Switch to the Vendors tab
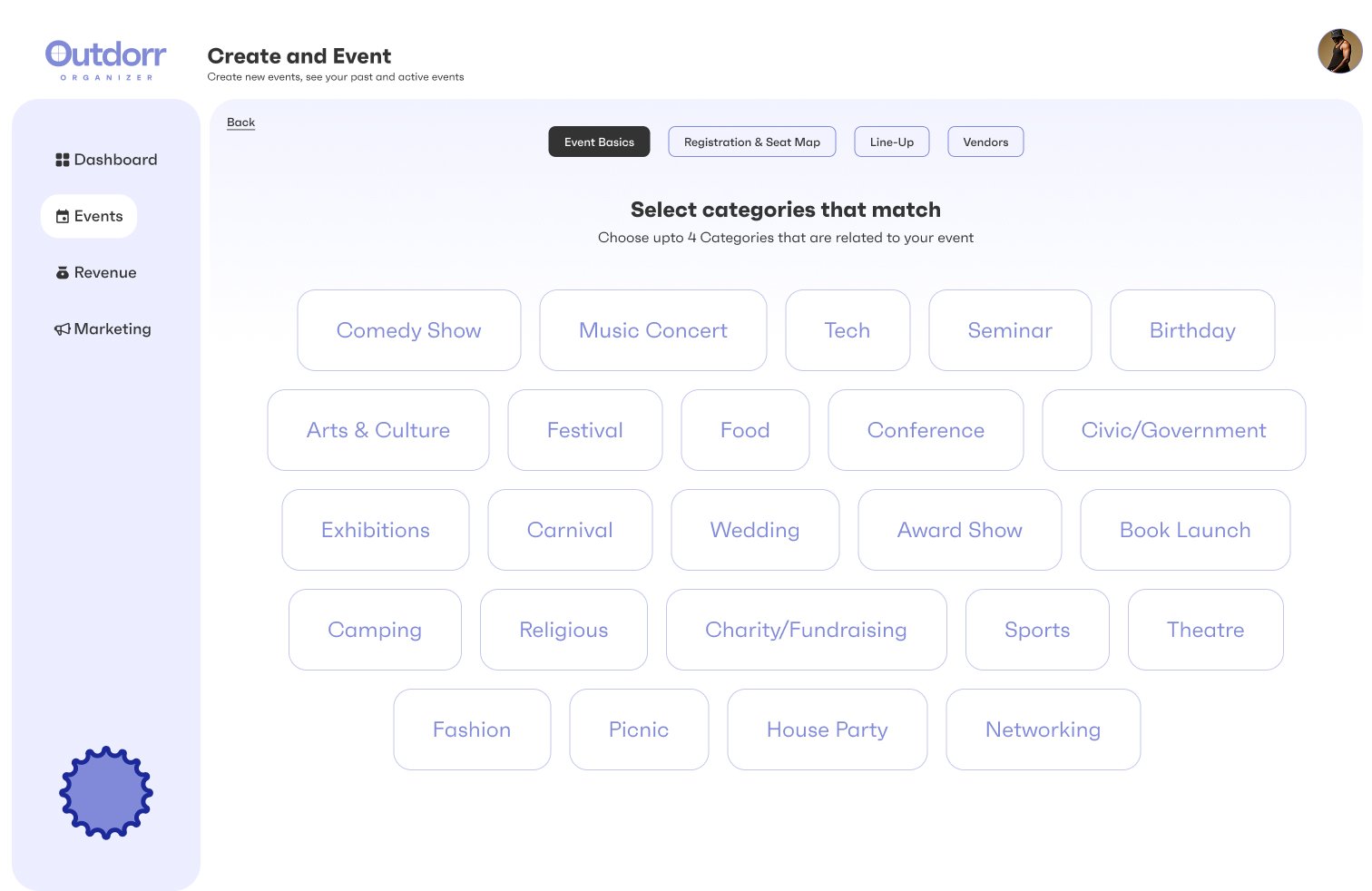 coord(985,142)
